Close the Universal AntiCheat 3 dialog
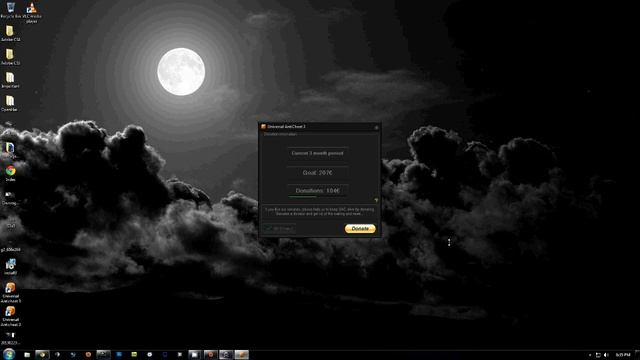Screen dimensions: 640x360 click(376, 127)
